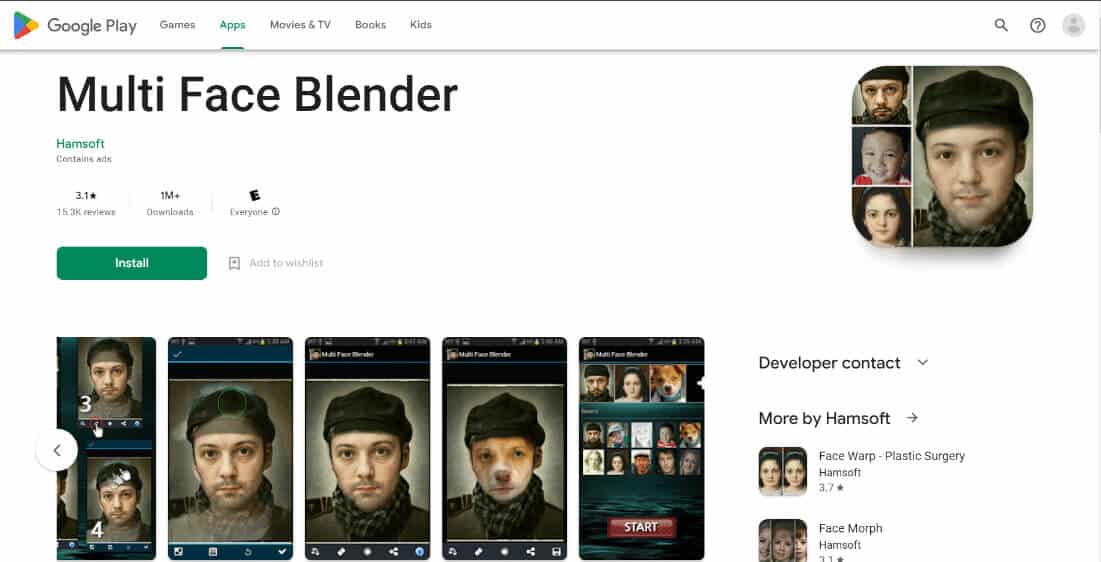The width and height of the screenshot is (1101, 562).
Task: Open the screenshot with green circle on hat
Action: pos(230,449)
